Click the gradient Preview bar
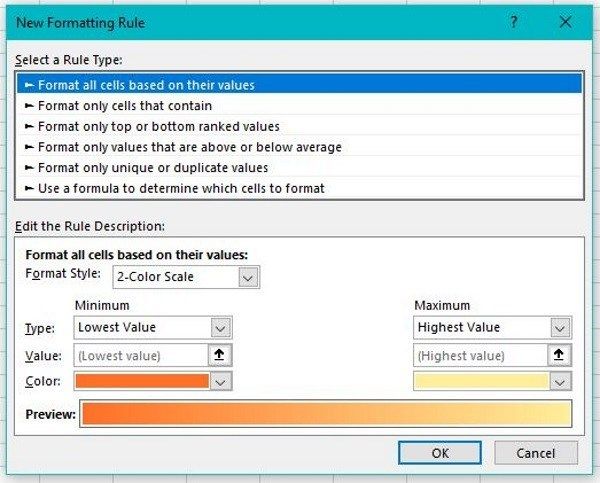This screenshot has width=600, height=483. [326, 414]
